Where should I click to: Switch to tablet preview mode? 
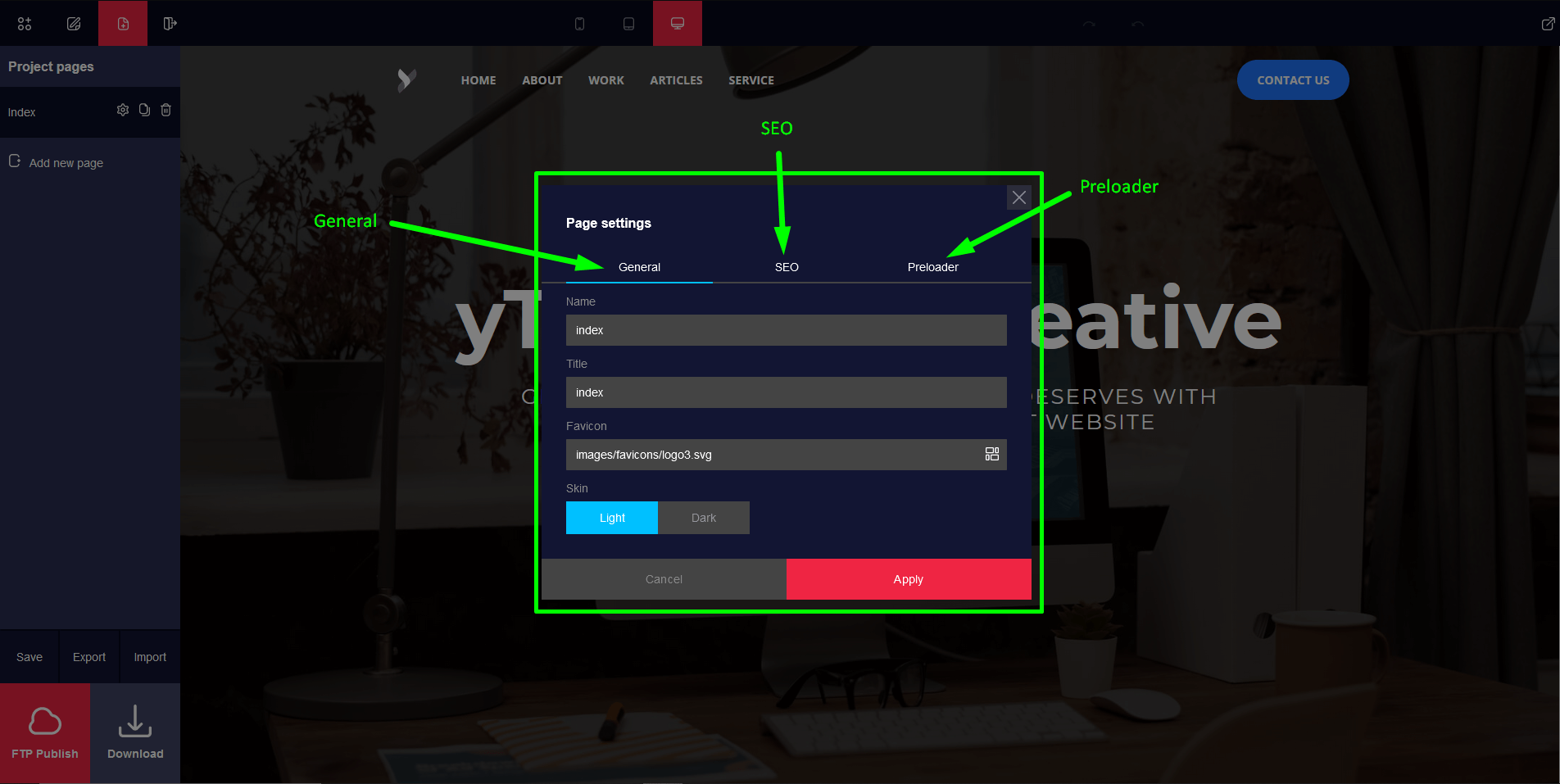pyautogui.click(x=628, y=24)
